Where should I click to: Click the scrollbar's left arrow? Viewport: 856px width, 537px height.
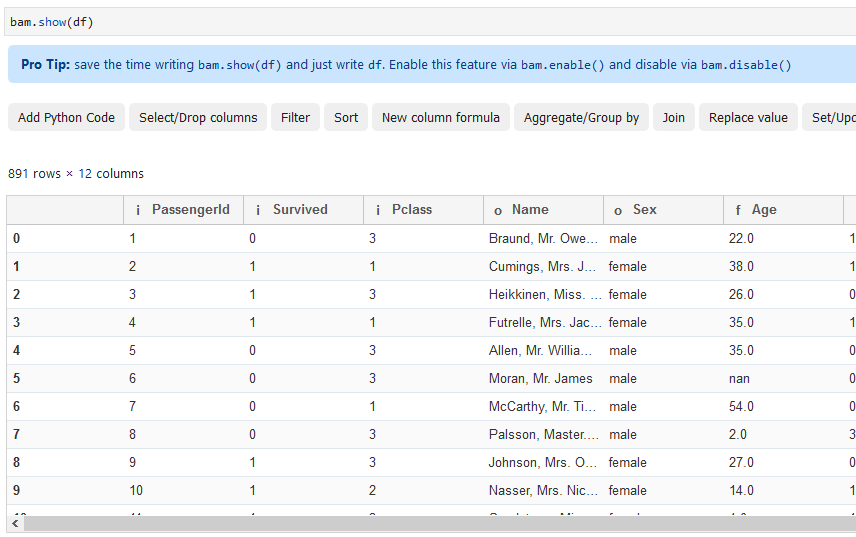pyautogui.click(x=13, y=524)
